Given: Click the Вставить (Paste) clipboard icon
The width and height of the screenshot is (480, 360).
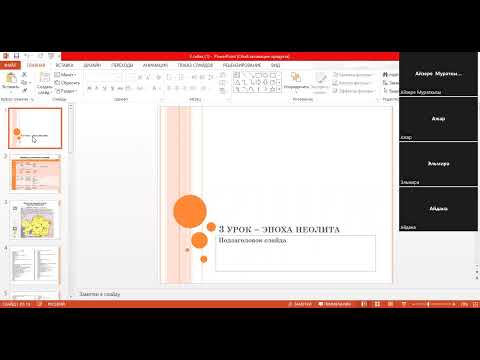Looking at the screenshot, I should [11, 78].
